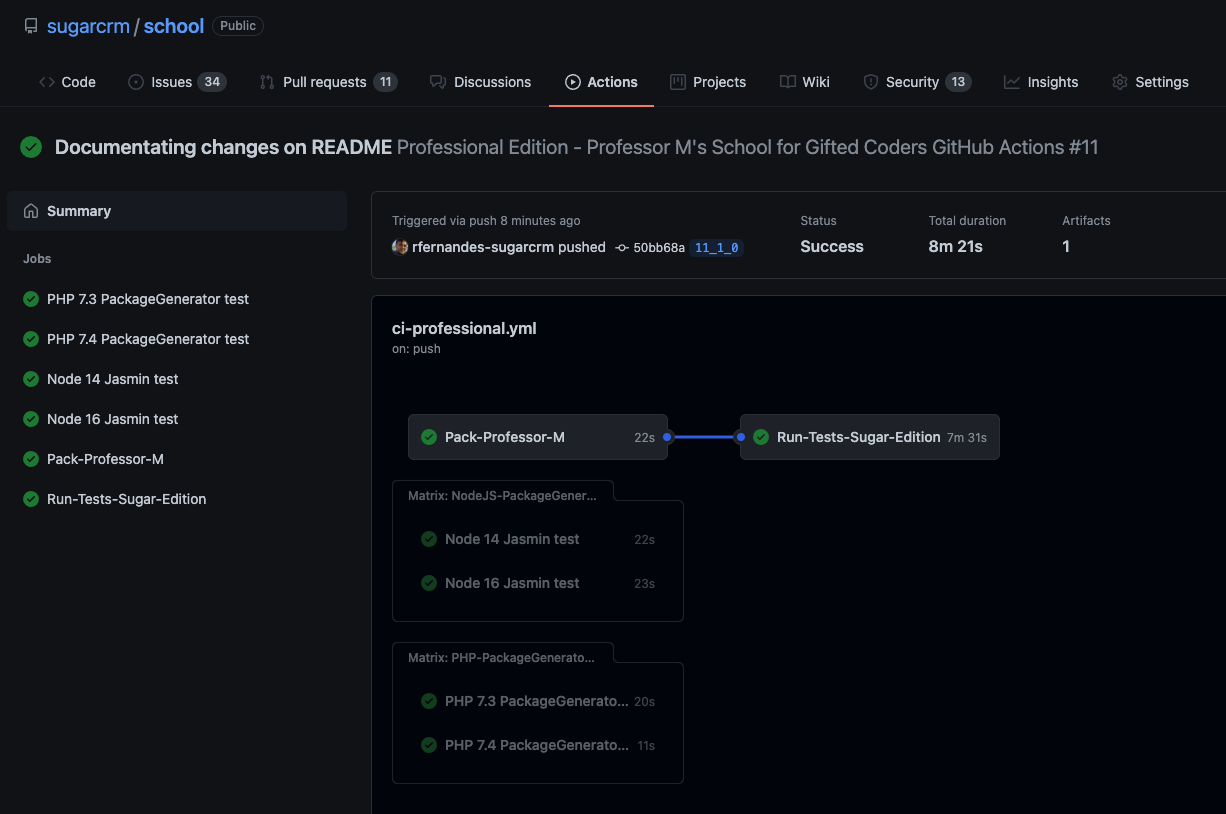Open the sugarcrm organization link
The image size is (1226, 814).
tap(88, 26)
